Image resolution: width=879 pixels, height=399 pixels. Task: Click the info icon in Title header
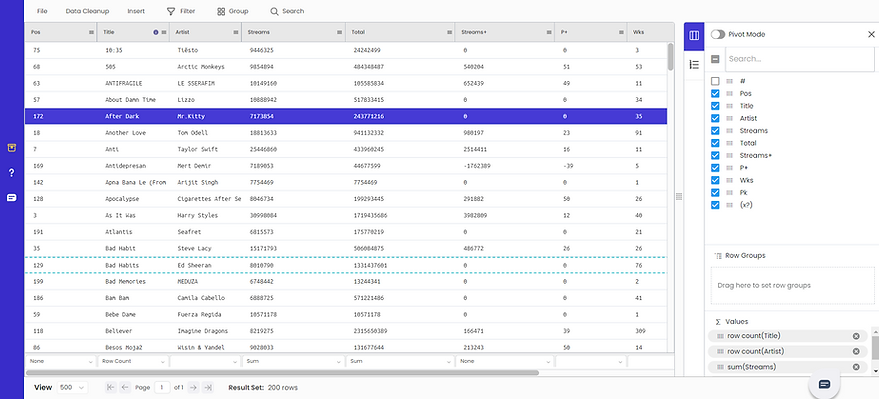[x=156, y=33]
